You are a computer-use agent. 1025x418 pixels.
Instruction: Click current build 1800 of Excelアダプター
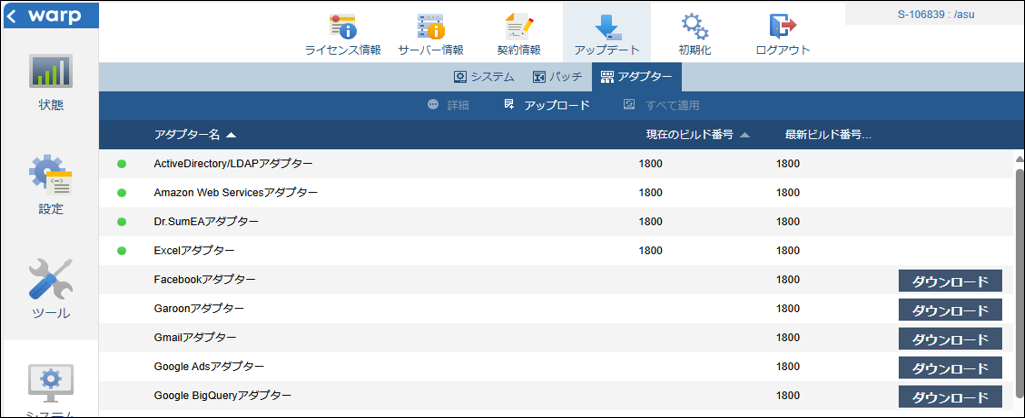[x=650, y=251]
